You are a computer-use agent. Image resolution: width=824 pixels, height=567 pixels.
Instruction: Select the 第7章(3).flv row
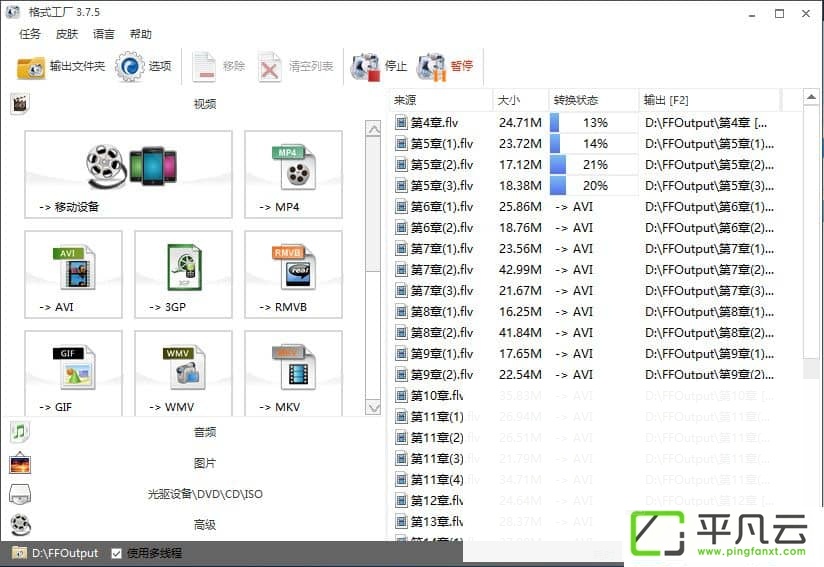584,291
